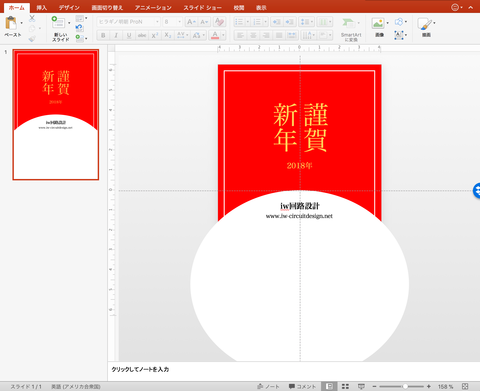The image size is (480, 391).
Task: Open the line spacing dropdown
Action: pos(307,22)
